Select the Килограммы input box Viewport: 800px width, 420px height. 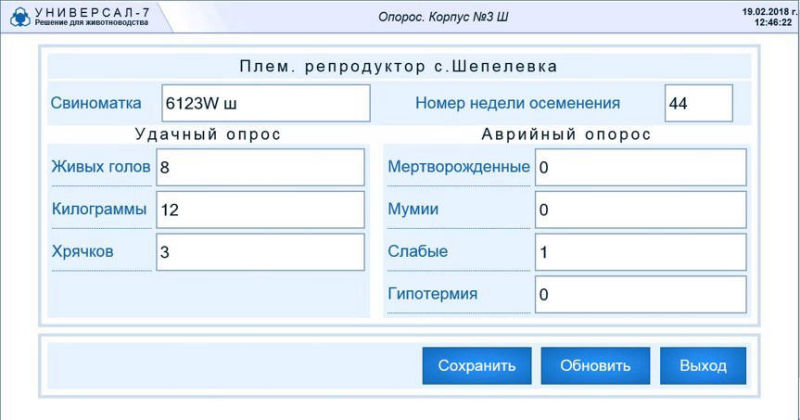tap(260, 210)
